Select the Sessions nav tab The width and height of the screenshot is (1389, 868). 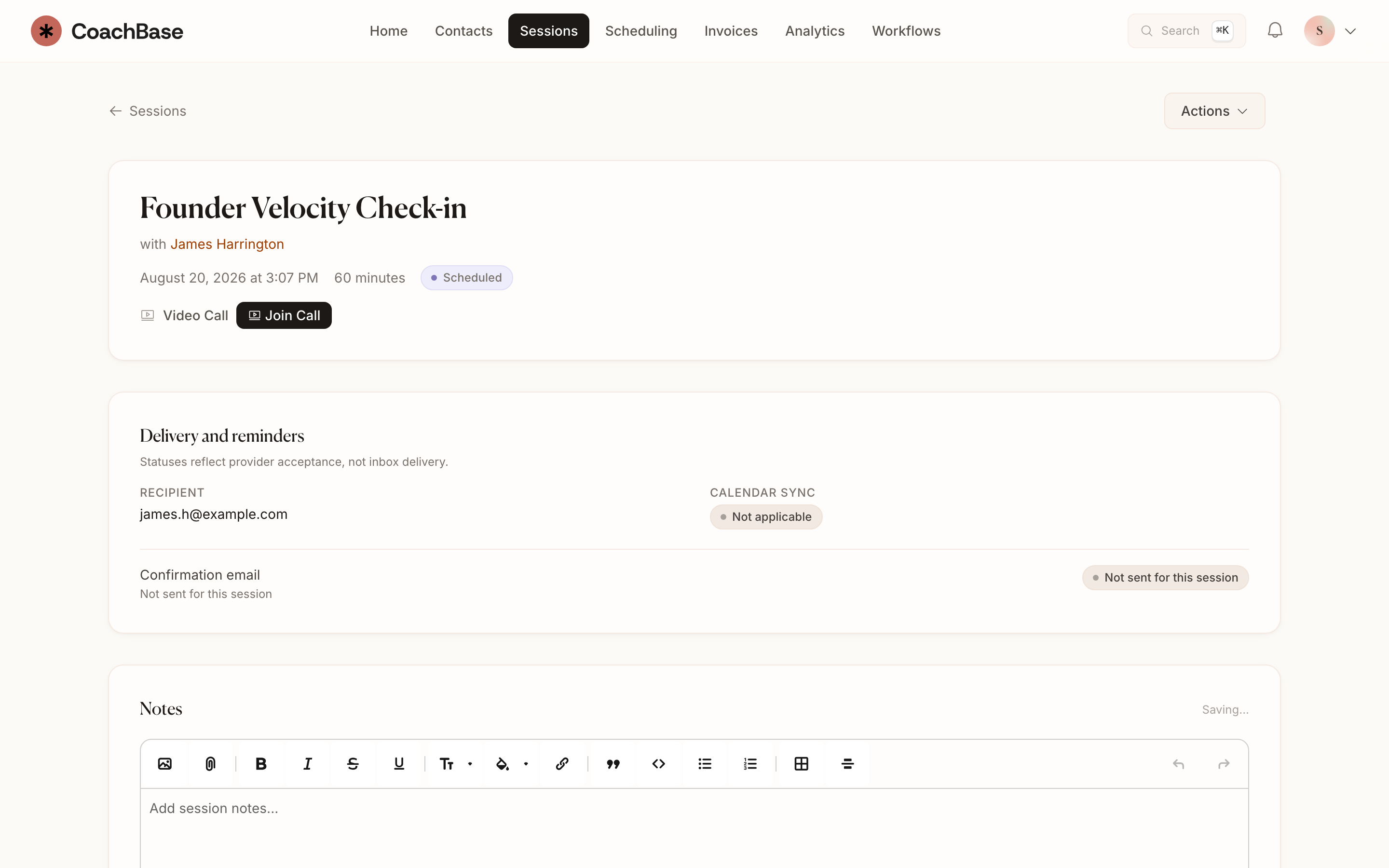(x=549, y=31)
